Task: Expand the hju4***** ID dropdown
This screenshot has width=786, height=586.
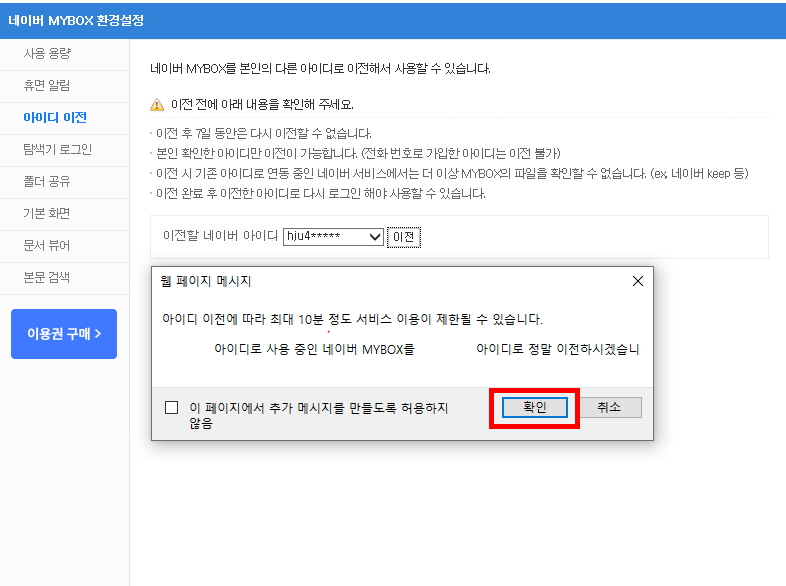Action: pos(333,237)
